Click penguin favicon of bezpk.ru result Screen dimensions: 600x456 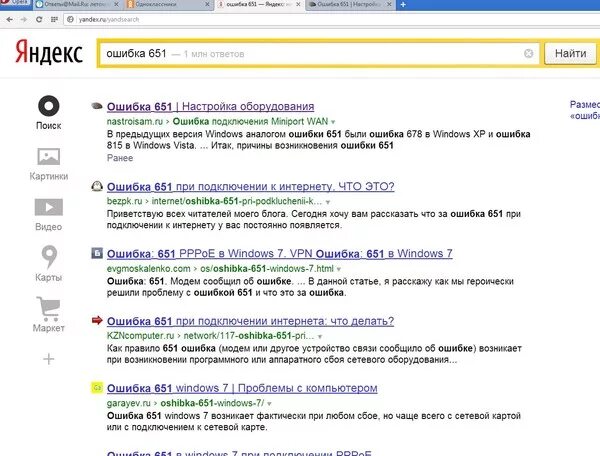[97, 186]
